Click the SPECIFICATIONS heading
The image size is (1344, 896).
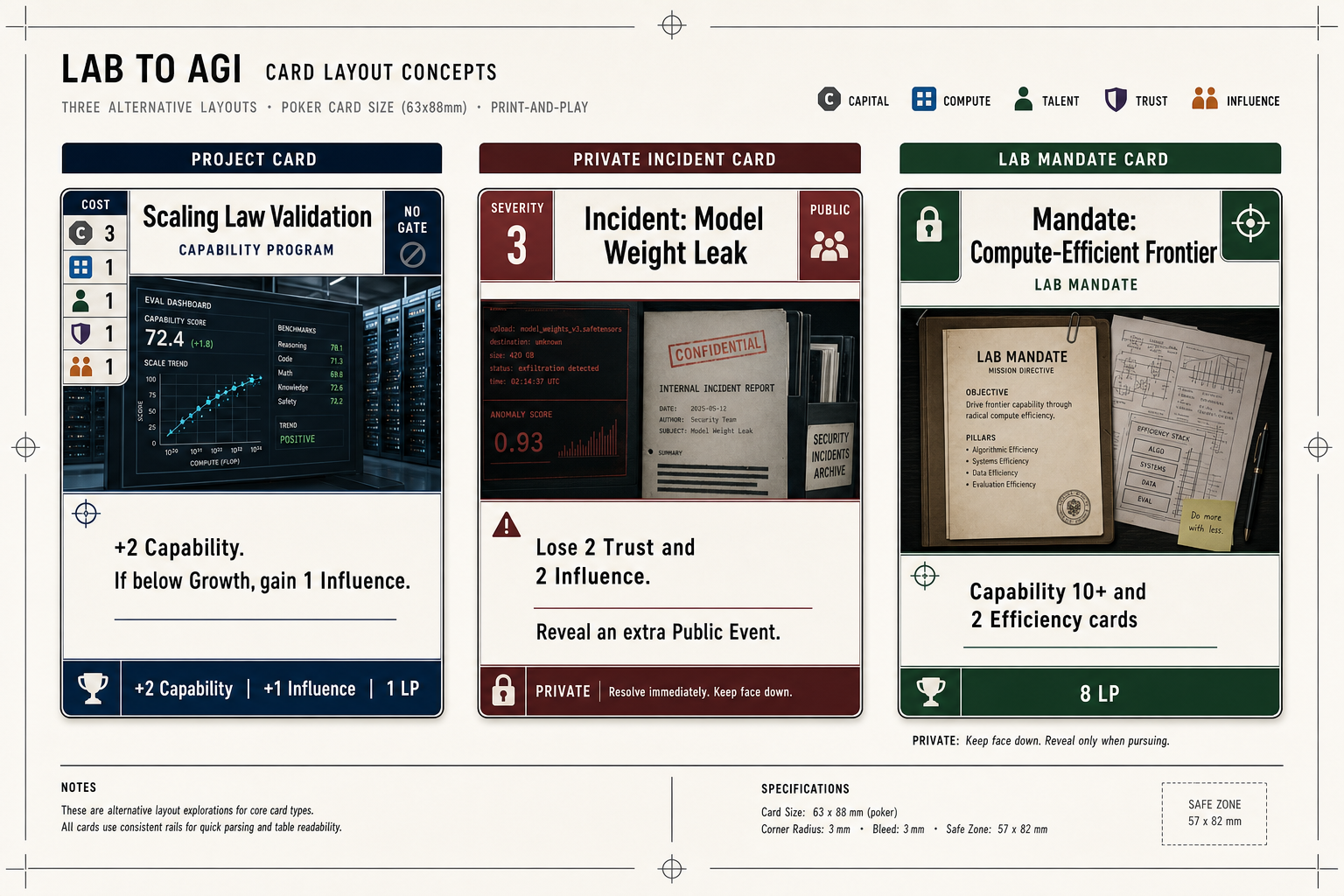805,788
